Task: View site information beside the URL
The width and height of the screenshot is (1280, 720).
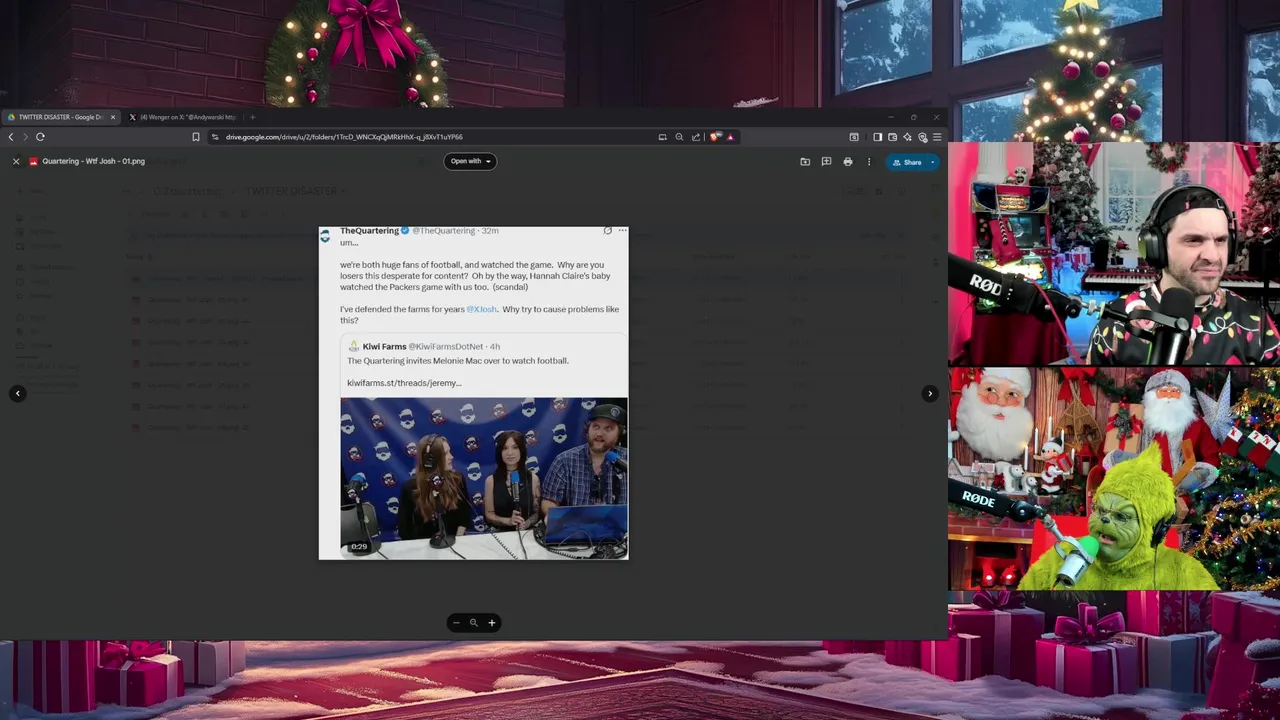Action: pyautogui.click(x=215, y=137)
